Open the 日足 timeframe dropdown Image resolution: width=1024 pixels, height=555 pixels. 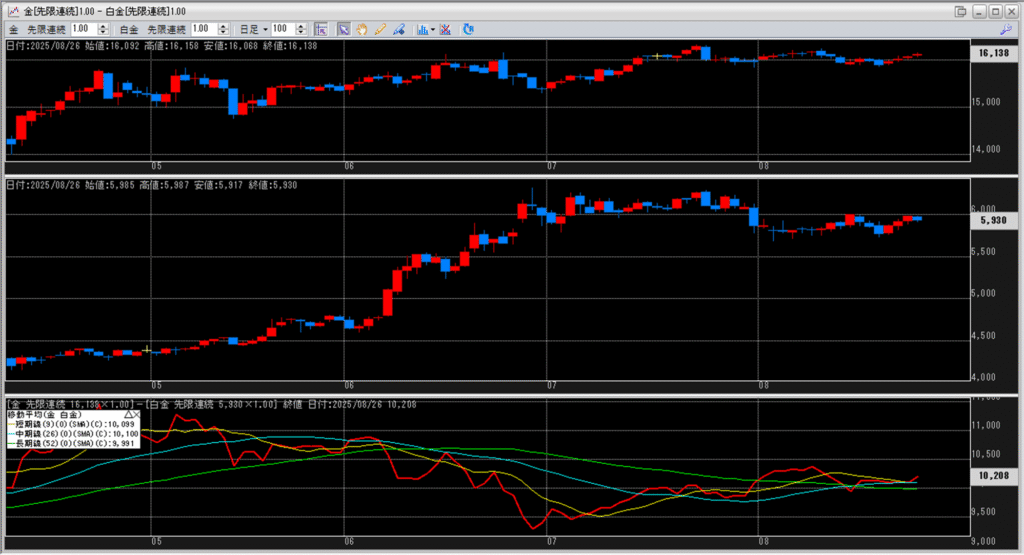251,29
